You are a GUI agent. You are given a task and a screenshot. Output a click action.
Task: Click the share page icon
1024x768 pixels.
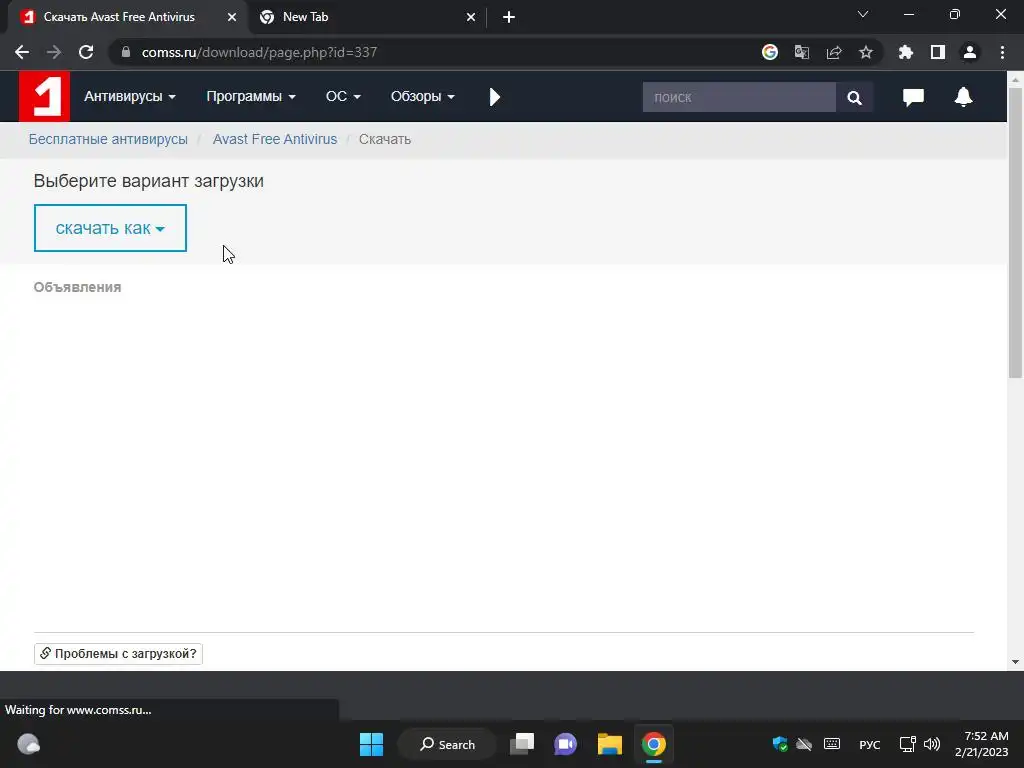pyautogui.click(x=834, y=52)
